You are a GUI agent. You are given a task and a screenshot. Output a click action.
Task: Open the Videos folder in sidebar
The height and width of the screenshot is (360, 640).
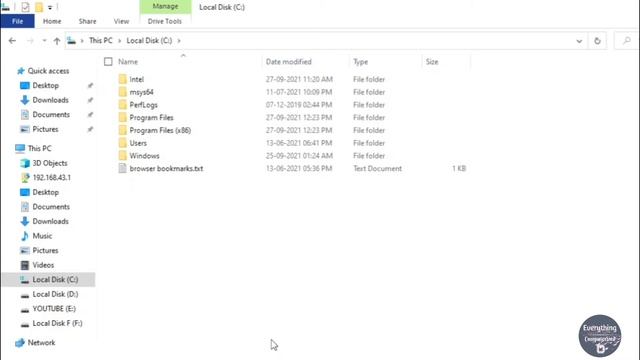coord(43,265)
